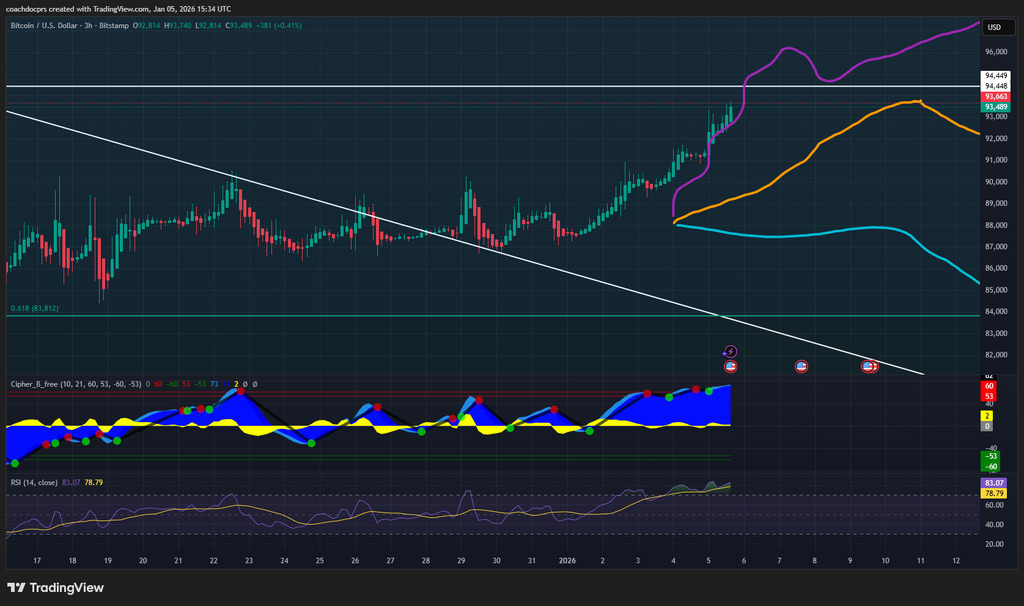Click the green 93,489 current price label

tap(995, 107)
